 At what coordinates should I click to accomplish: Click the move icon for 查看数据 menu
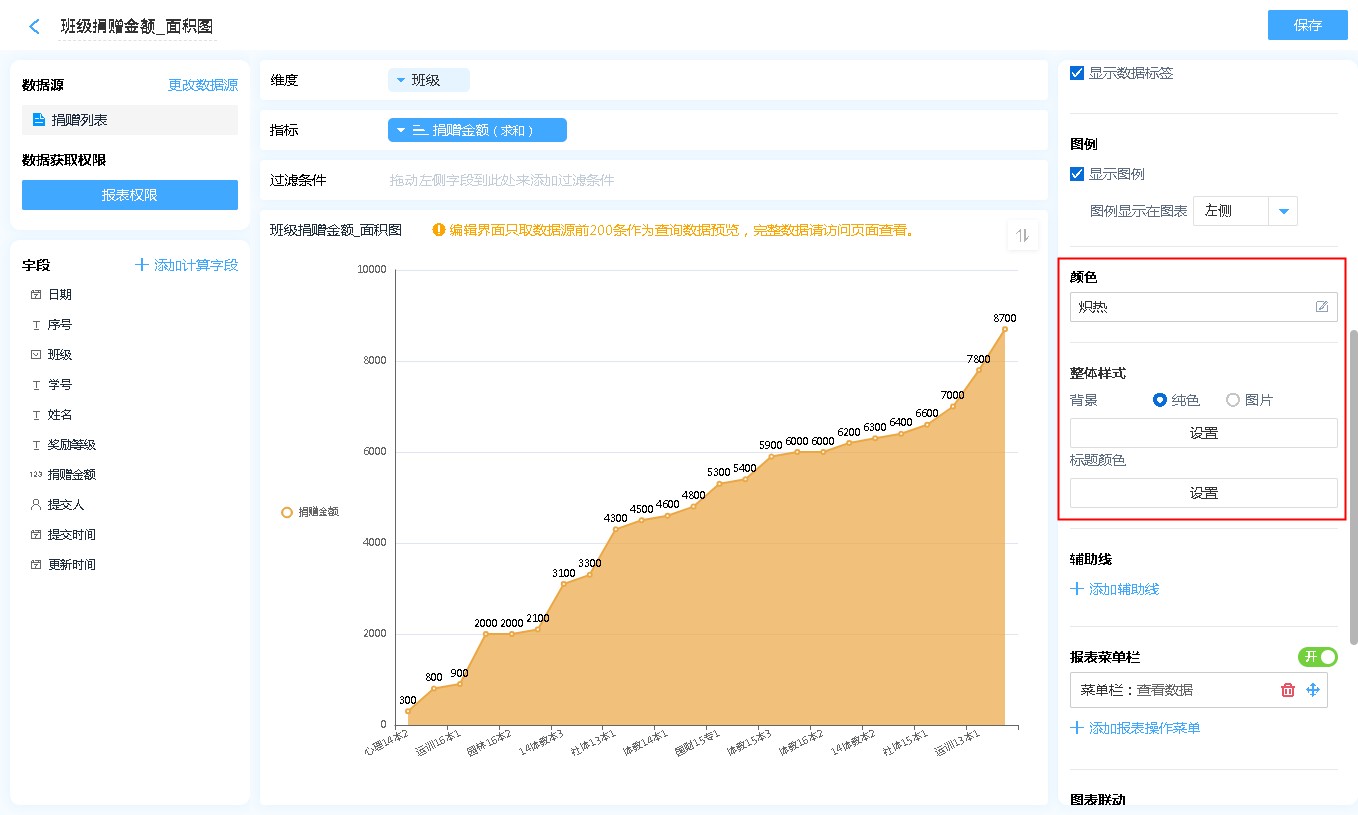coord(1313,690)
